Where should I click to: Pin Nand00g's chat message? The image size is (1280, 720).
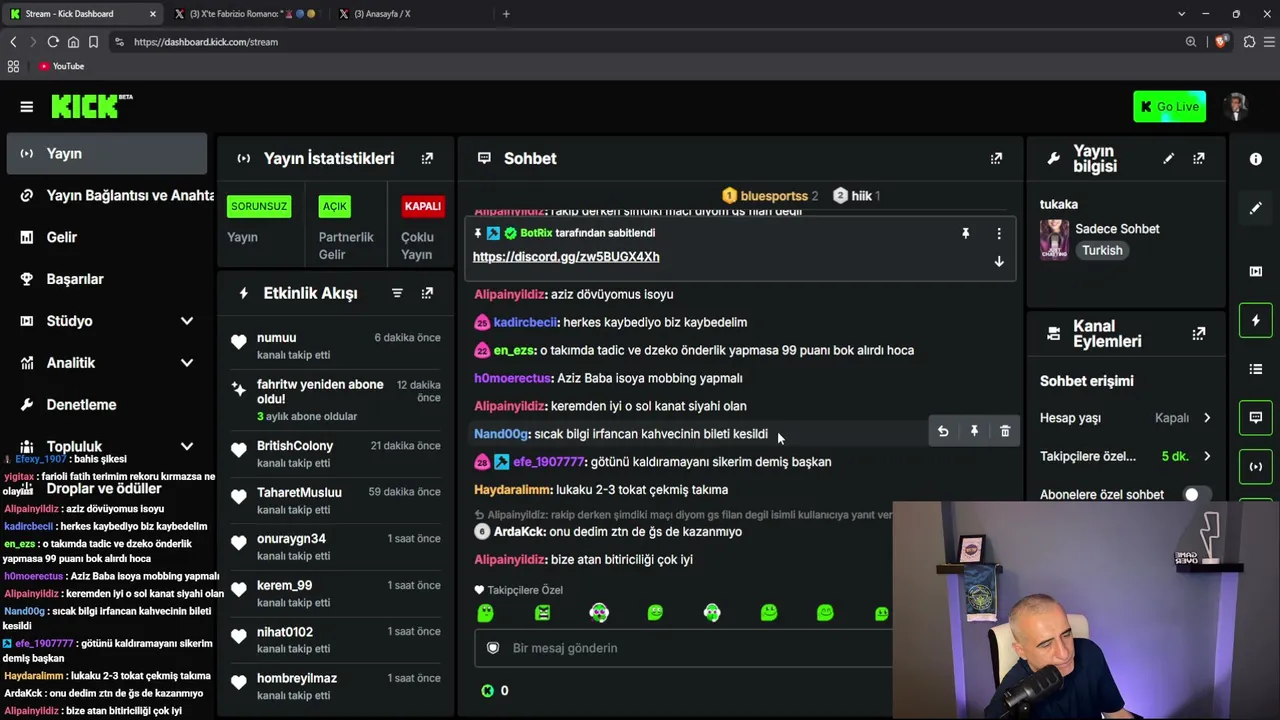point(974,432)
